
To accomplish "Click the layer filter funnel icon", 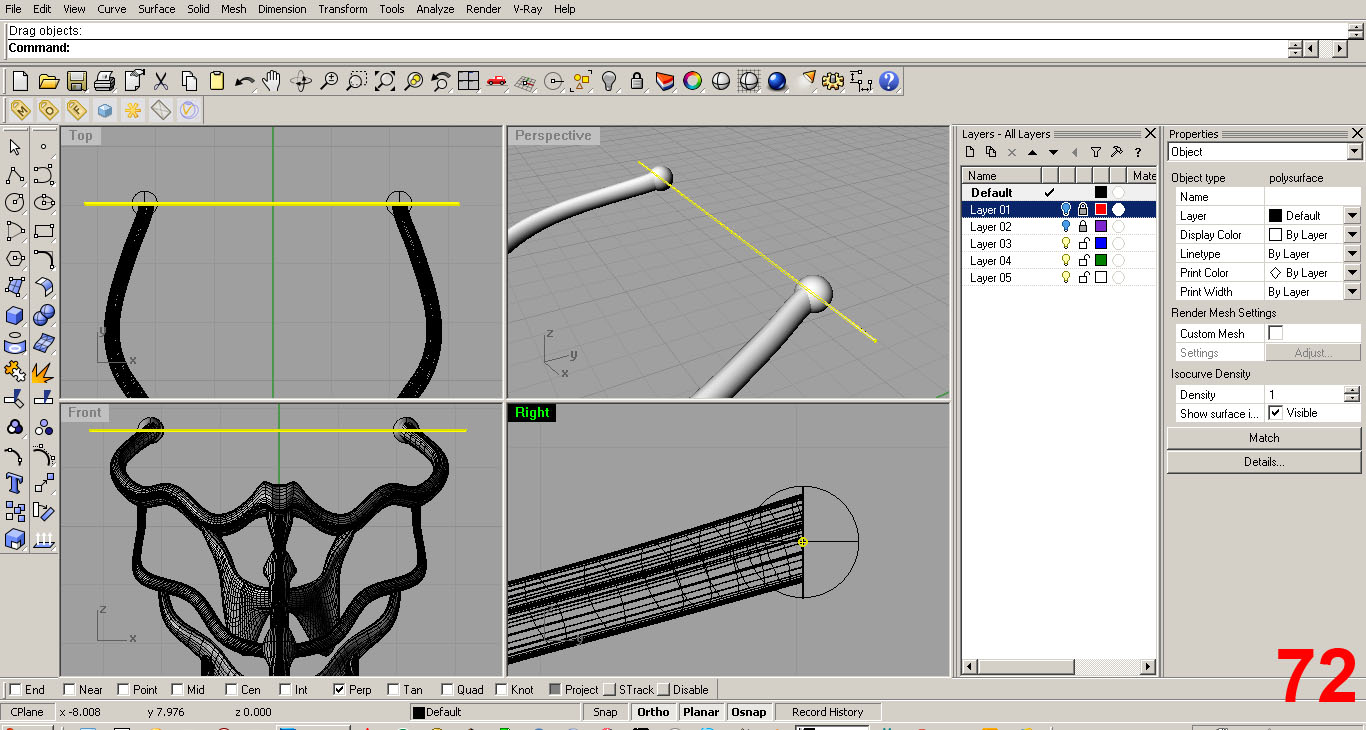I will click(1096, 152).
